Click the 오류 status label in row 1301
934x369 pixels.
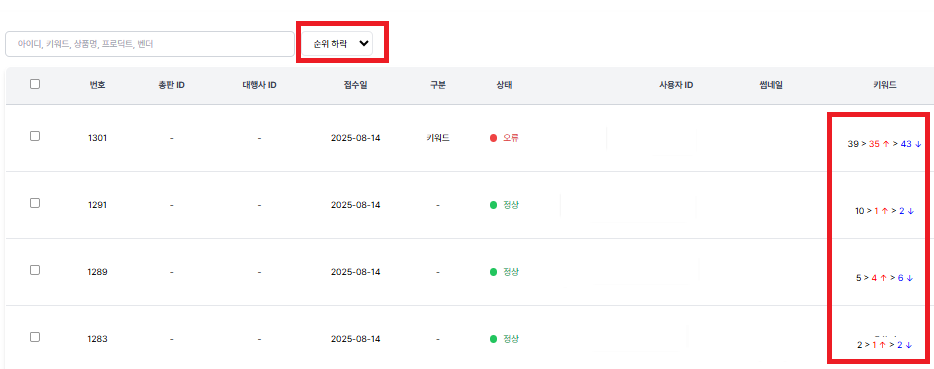pyautogui.click(x=510, y=138)
